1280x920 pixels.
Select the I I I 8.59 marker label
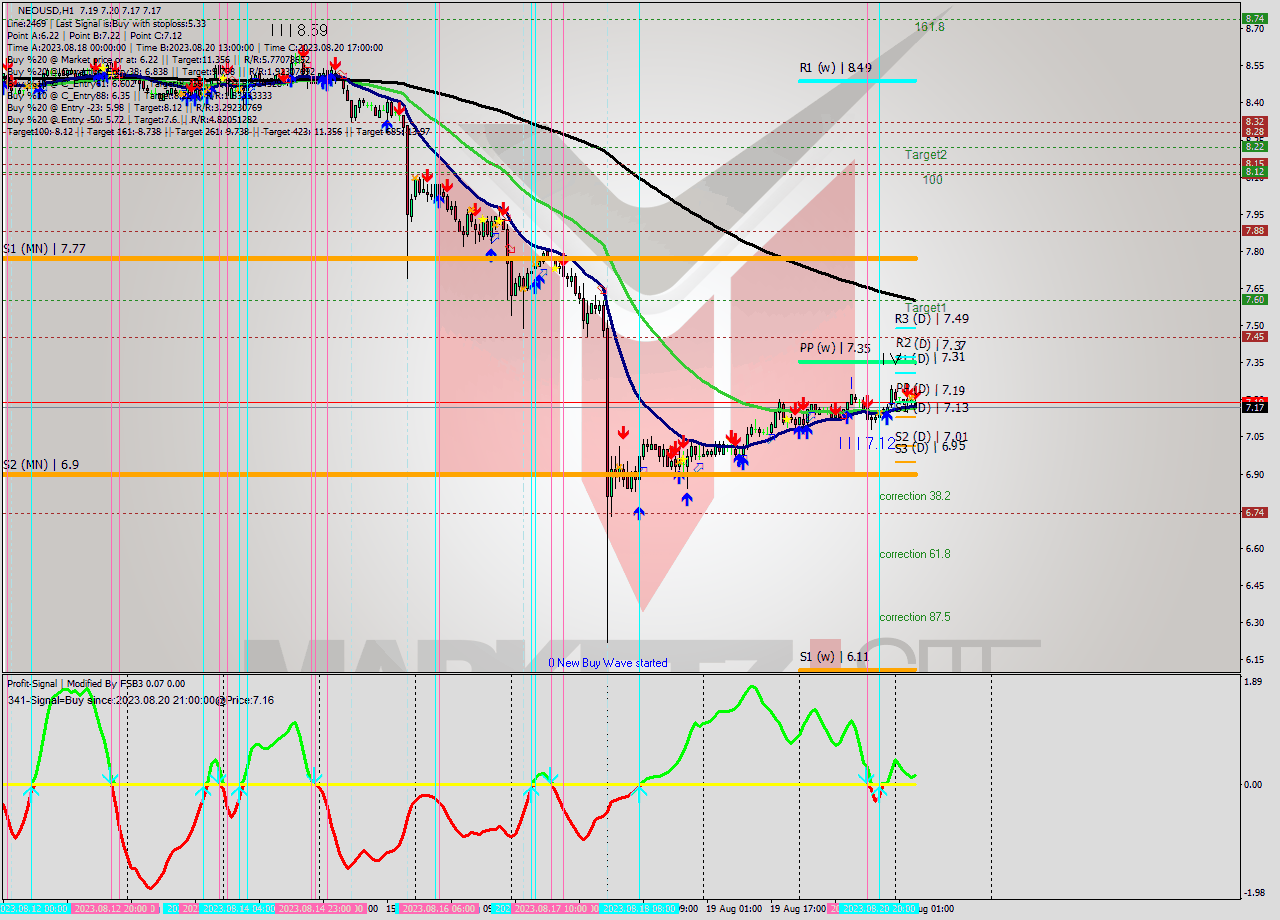(300, 30)
